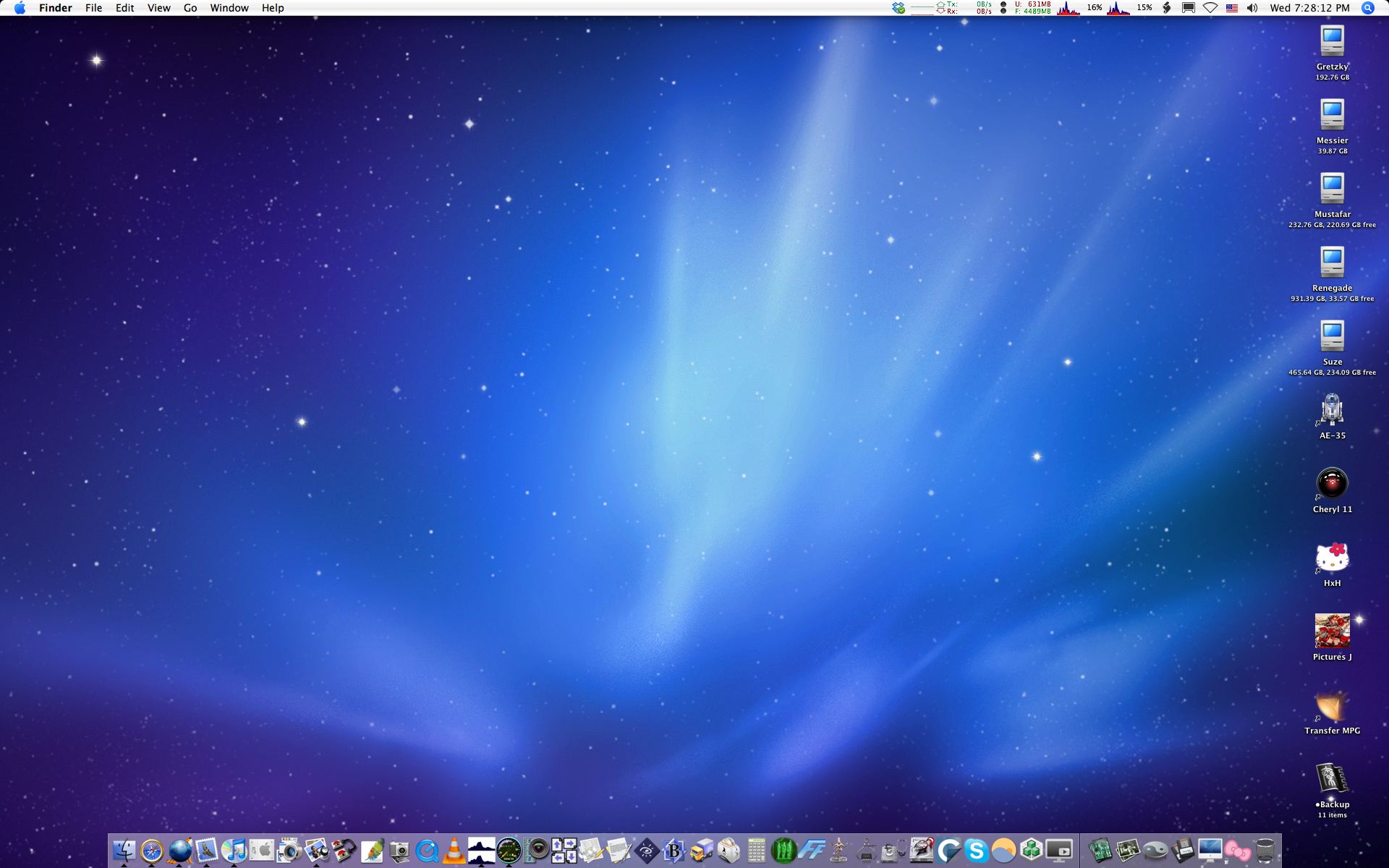Open the US flag input menu
The width and height of the screenshot is (1389, 868).
point(1231,8)
